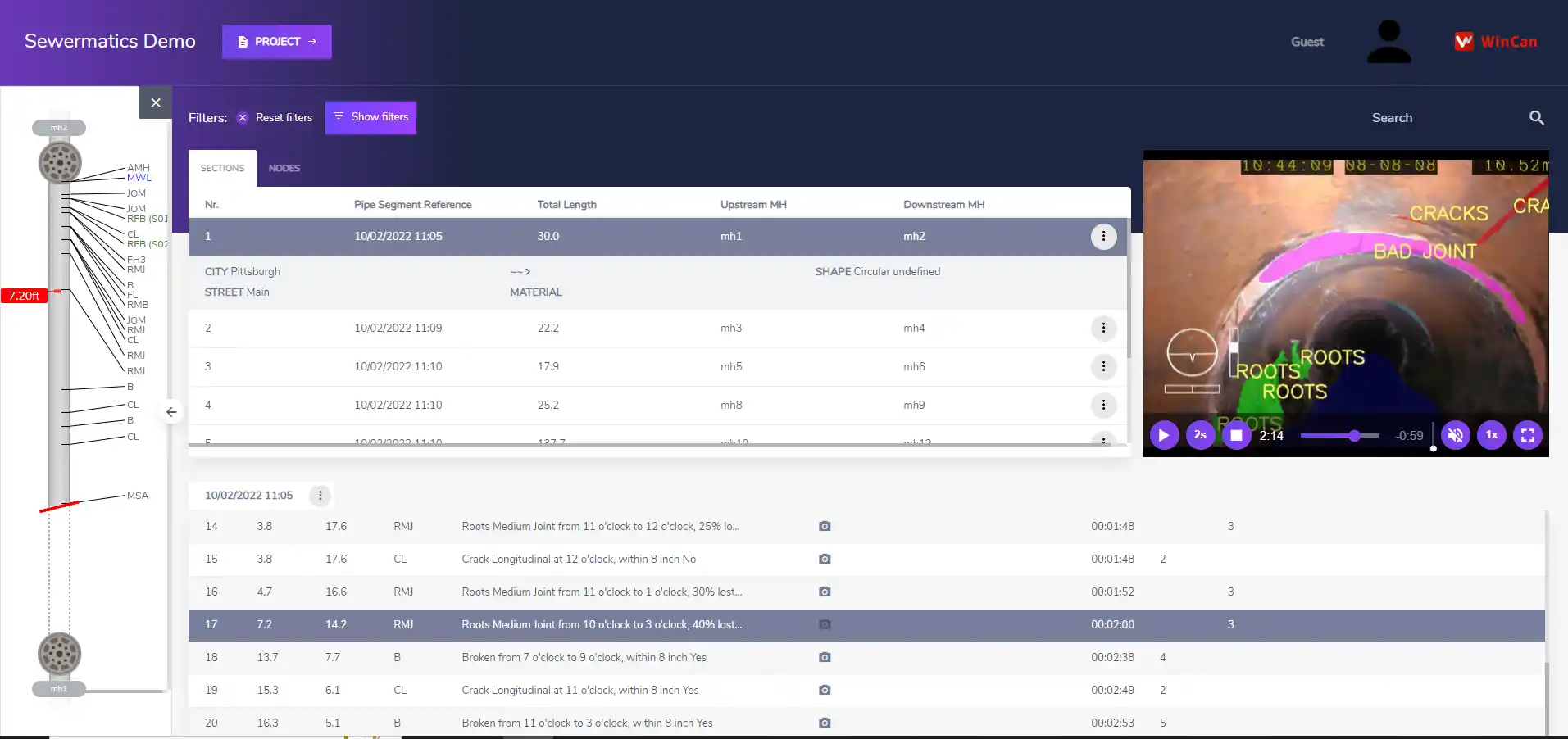Open options menu next to 10/02/2022 11:05 heading
The height and width of the screenshot is (739, 1568).
click(320, 496)
